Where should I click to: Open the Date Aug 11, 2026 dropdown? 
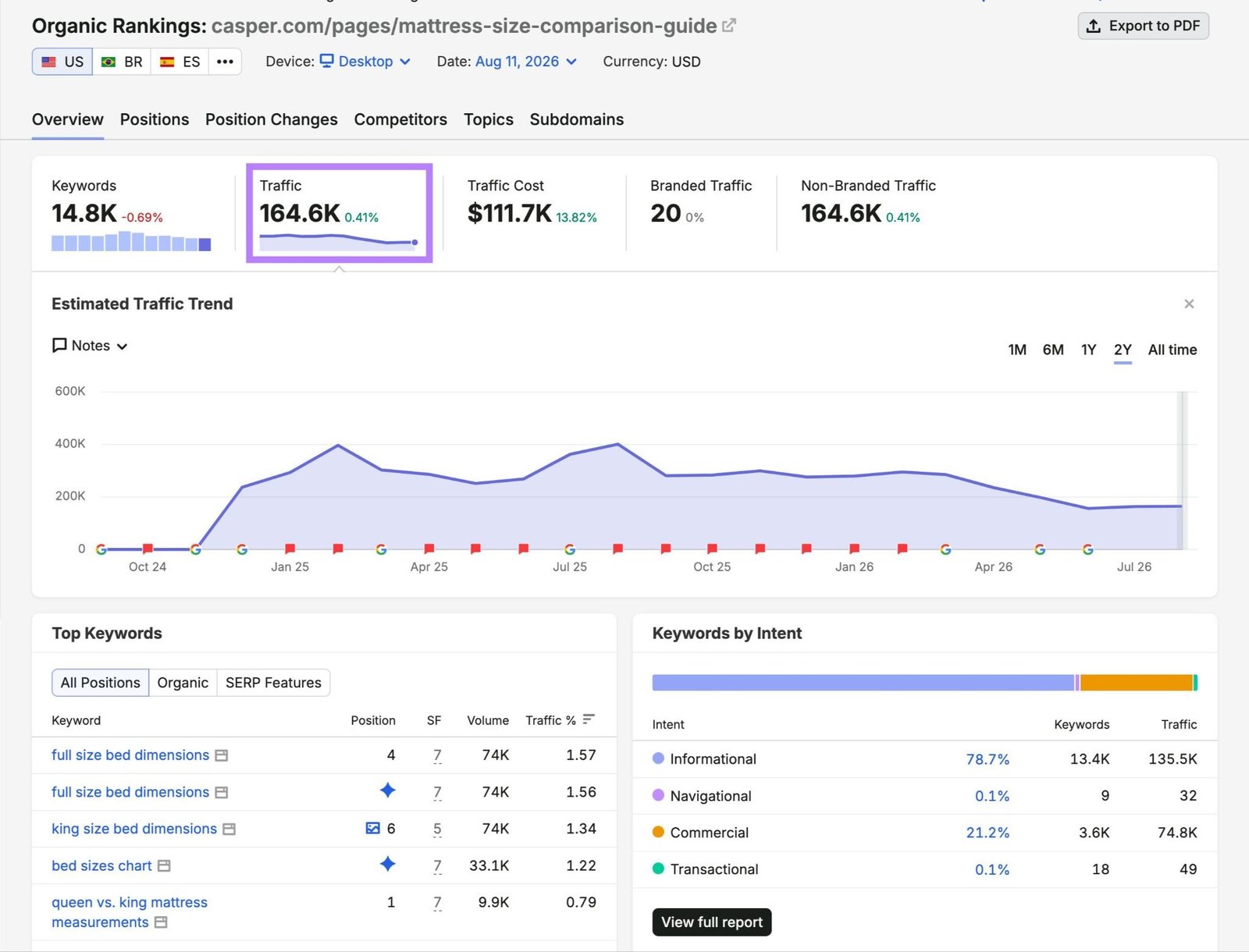(526, 62)
